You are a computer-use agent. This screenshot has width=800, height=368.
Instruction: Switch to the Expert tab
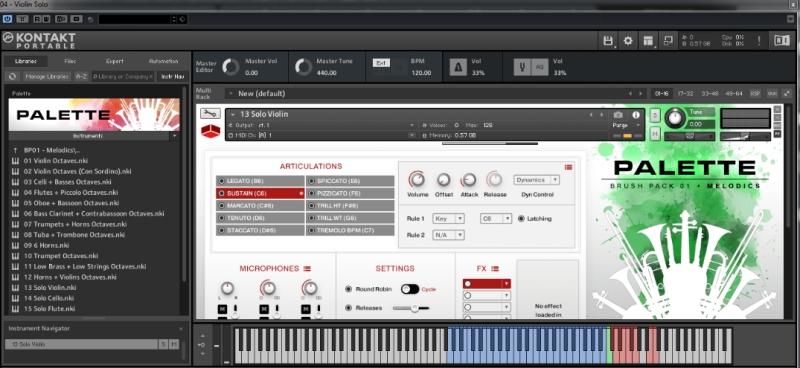pos(114,61)
